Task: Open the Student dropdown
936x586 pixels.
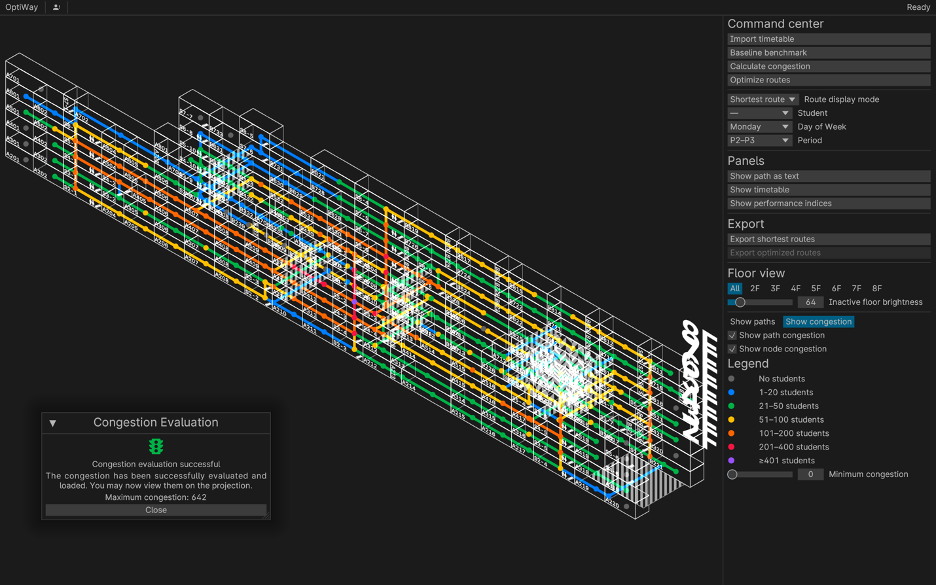Action: [x=759, y=113]
